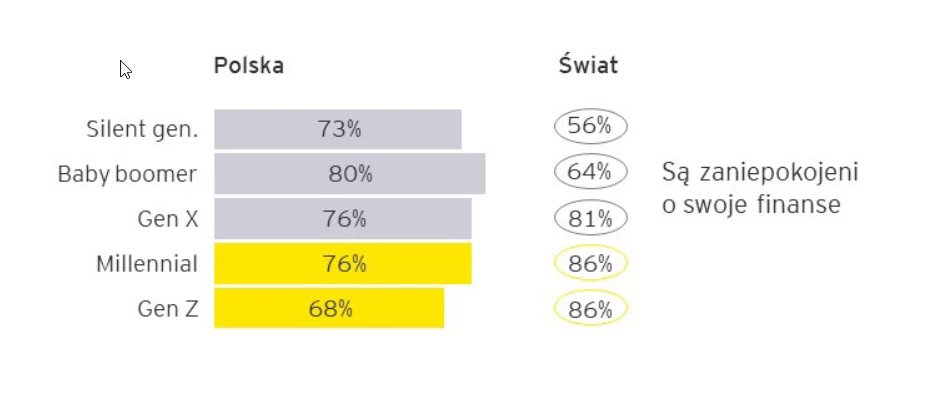
Task: Click Millennial's yellow-outlined 86% oval
Action: 590,263
